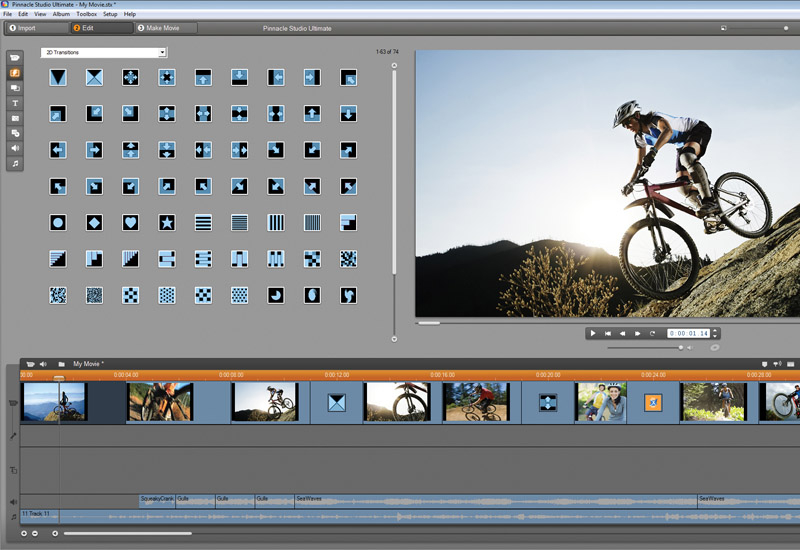This screenshot has height=550, width=800.
Task: Open the View menu
Action: coord(40,14)
